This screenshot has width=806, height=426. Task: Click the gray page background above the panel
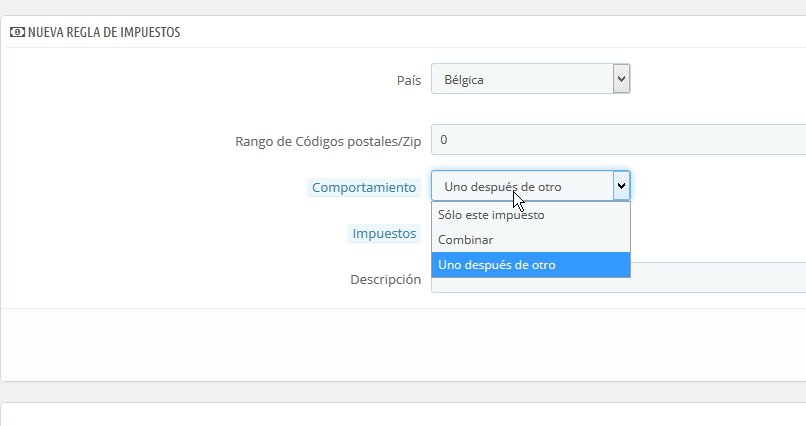tap(400, 6)
